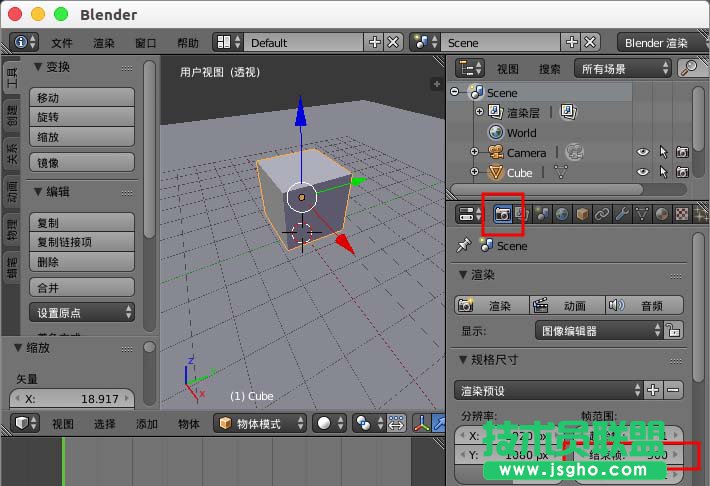Click the Join button
The height and width of the screenshot is (486, 710).
tap(82, 288)
